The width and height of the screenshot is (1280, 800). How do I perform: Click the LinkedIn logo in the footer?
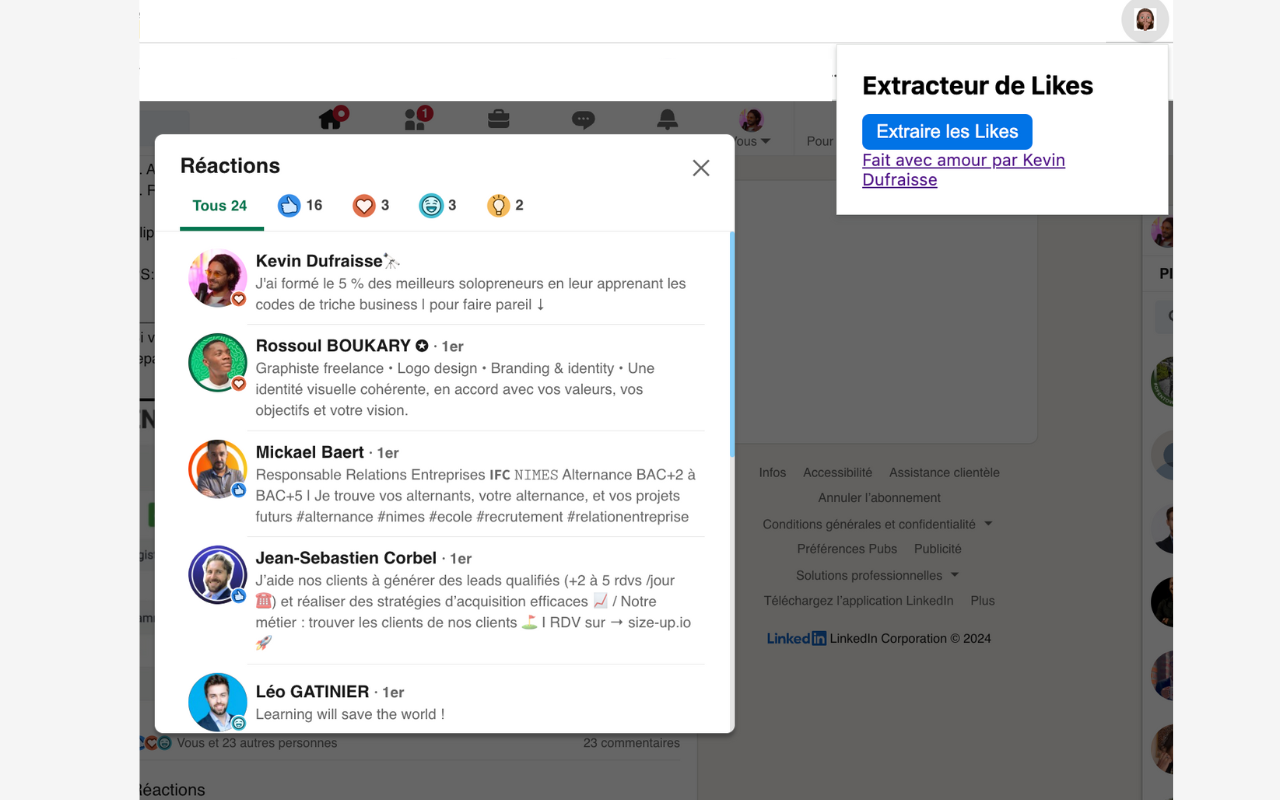795,638
